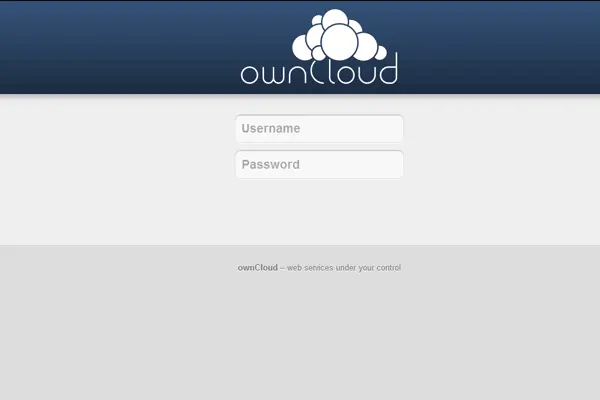Click the ownCloud wordmark in the header

(319, 73)
